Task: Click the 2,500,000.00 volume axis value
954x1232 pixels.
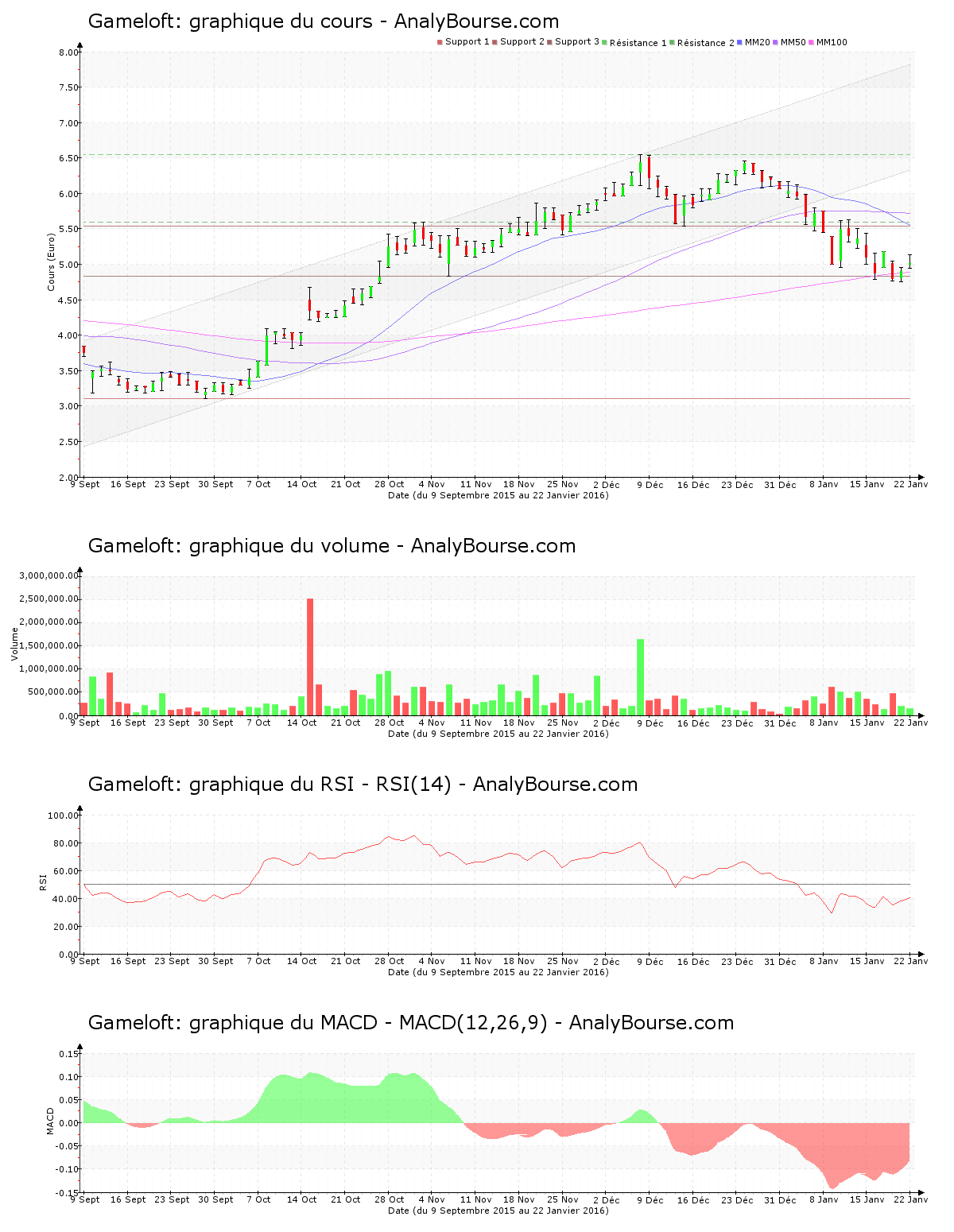Action: [48, 599]
